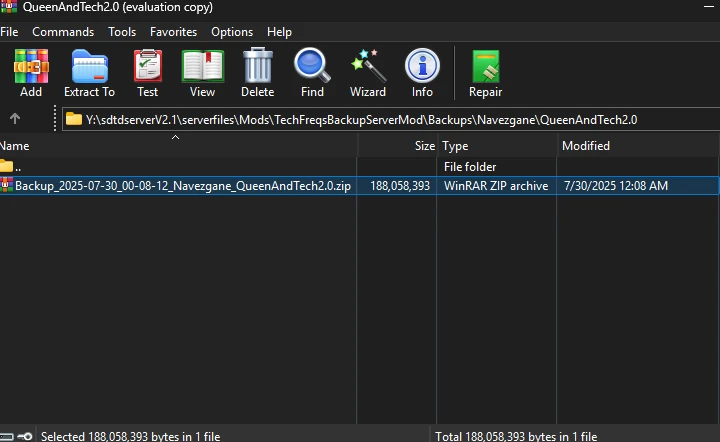The width and height of the screenshot is (720, 442).
Task: Open the Options menu
Action: (x=232, y=32)
